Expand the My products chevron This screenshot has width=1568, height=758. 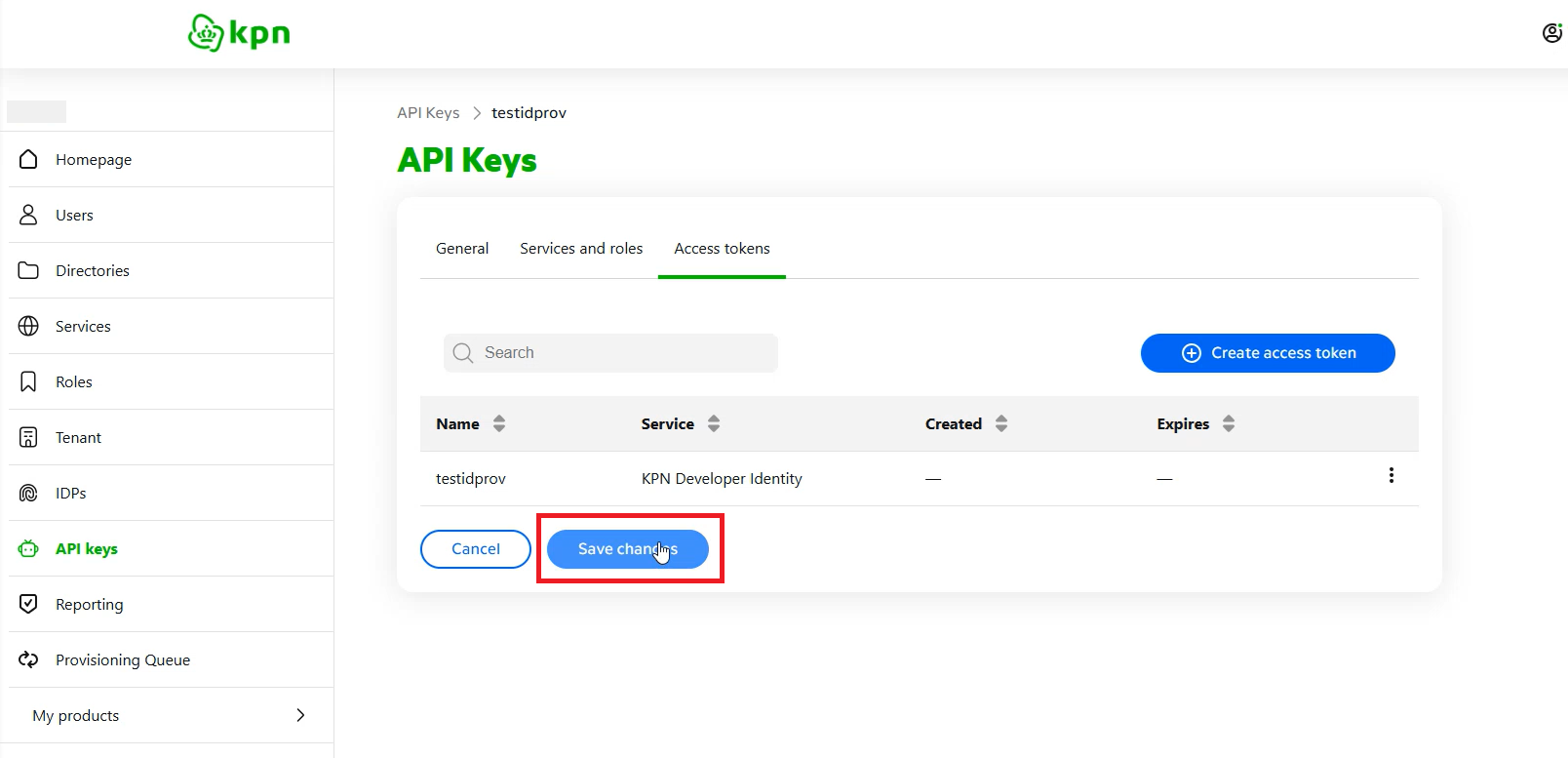300,715
